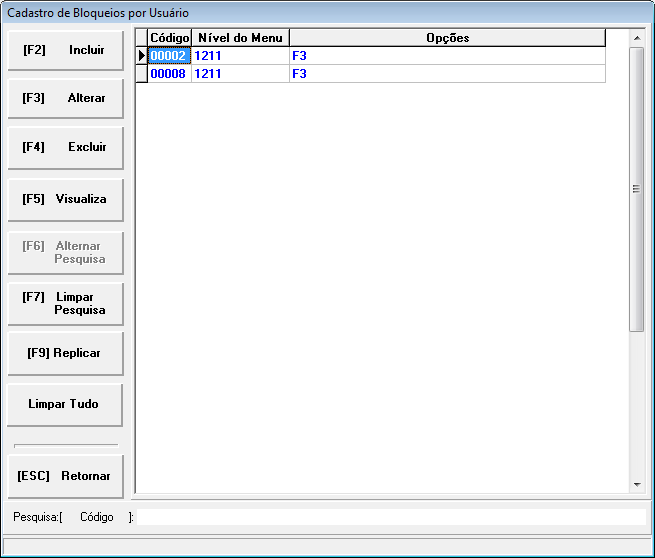Click the Nível do Menu column header
The width and height of the screenshot is (655, 558).
coord(240,38)
